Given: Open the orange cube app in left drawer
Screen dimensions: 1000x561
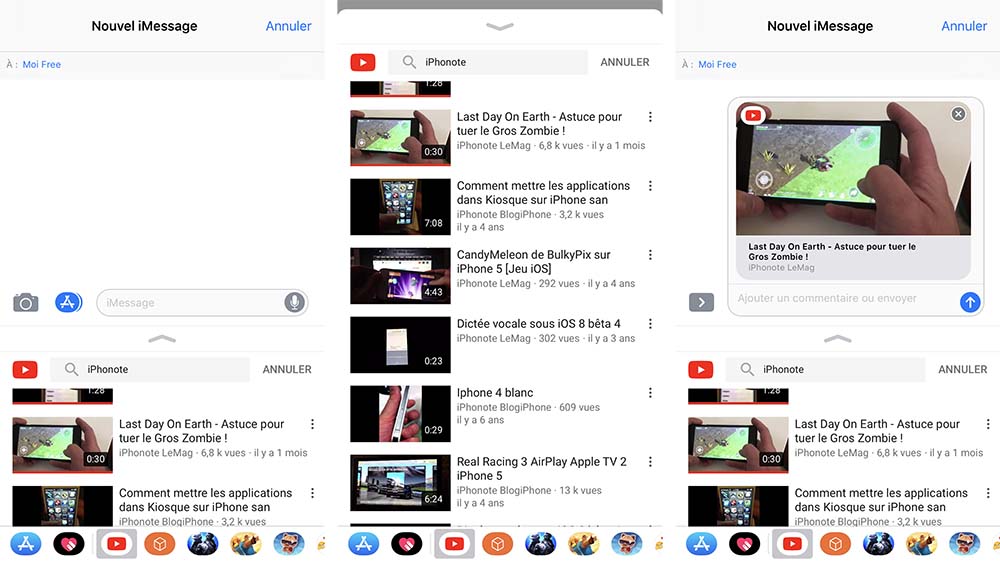Looking at the screenshot, I should click(160, 544).
